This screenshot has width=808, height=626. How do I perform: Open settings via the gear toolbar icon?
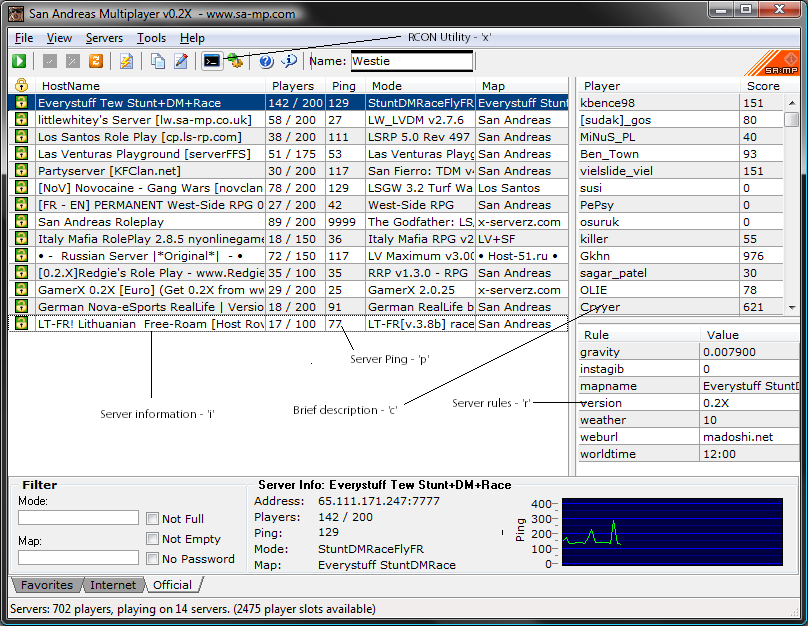234,61
